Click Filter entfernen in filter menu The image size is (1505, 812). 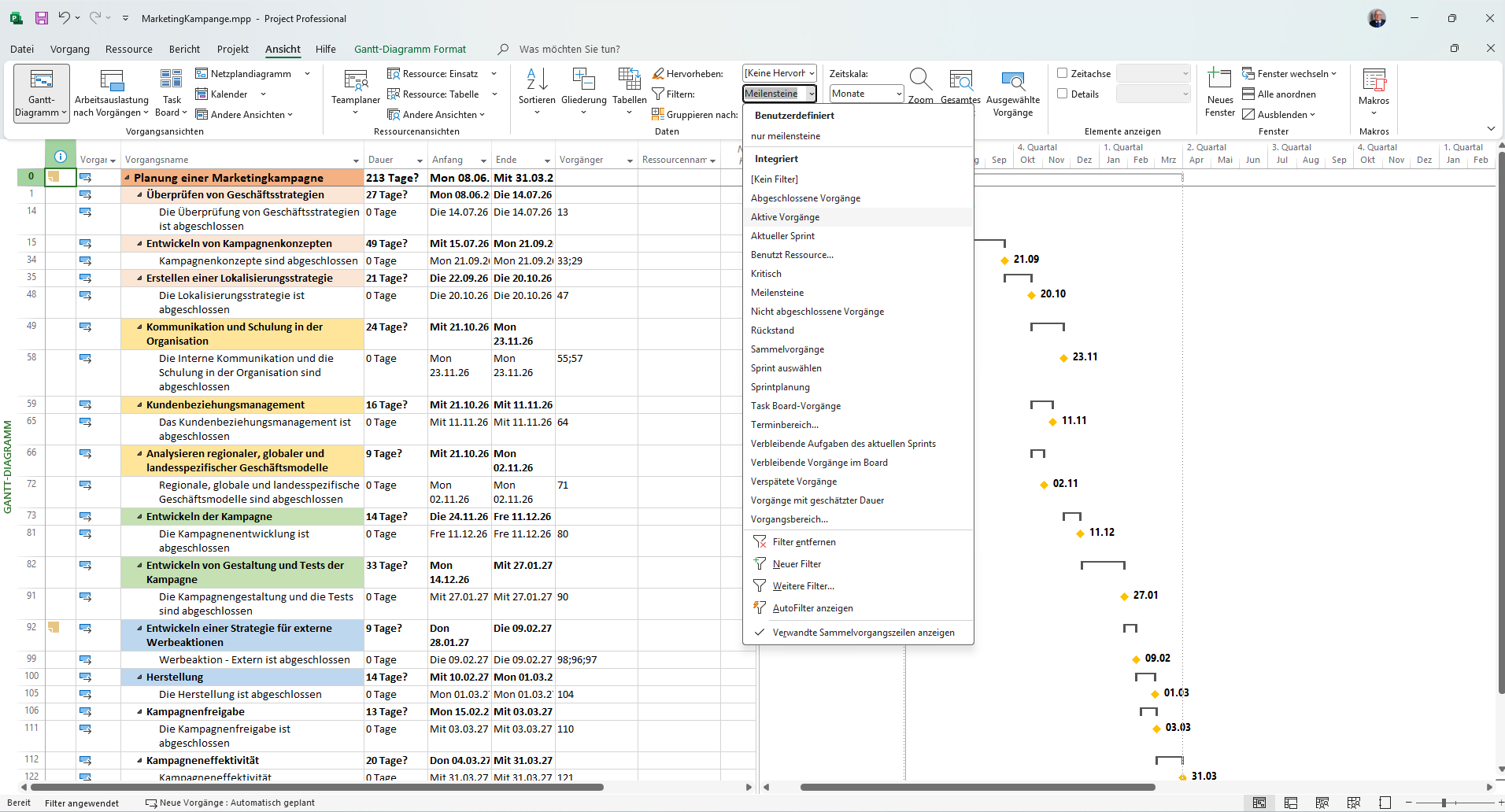pyautogui.click(x=804, y=542)
